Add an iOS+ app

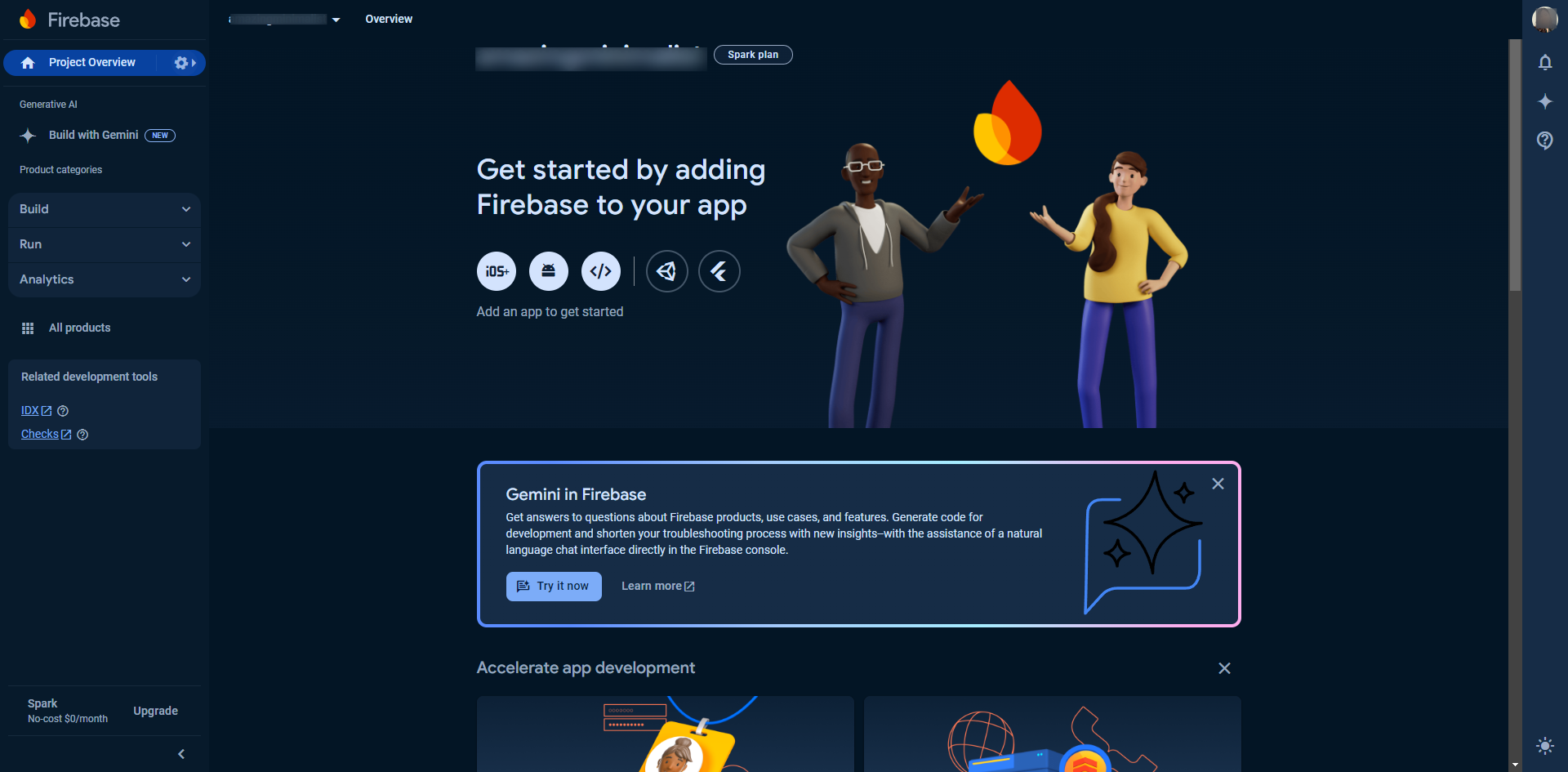tap(497, 271)
